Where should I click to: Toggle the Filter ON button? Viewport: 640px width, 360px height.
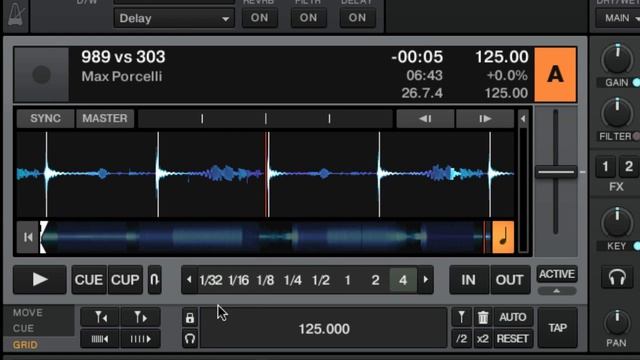(x=308, y=18)
